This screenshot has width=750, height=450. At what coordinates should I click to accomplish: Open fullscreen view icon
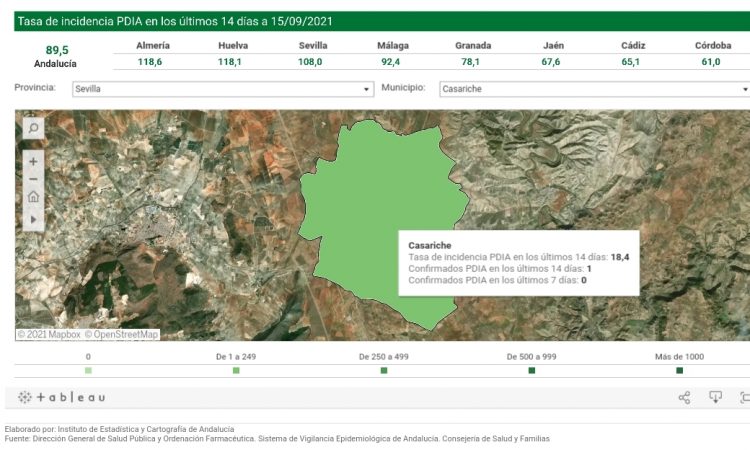(x=745, y=398)
